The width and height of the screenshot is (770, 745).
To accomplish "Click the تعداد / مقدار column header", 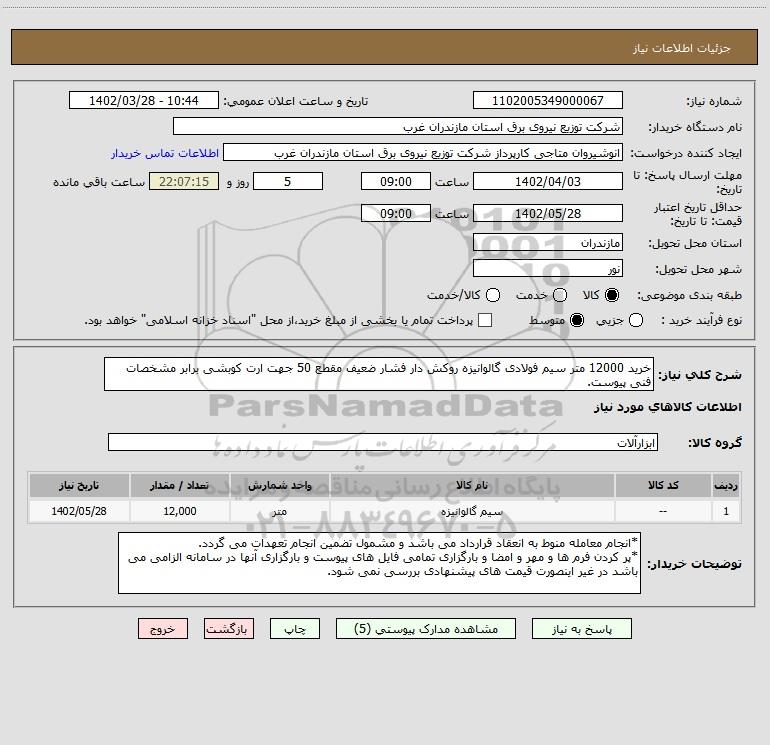I will 180,485.
